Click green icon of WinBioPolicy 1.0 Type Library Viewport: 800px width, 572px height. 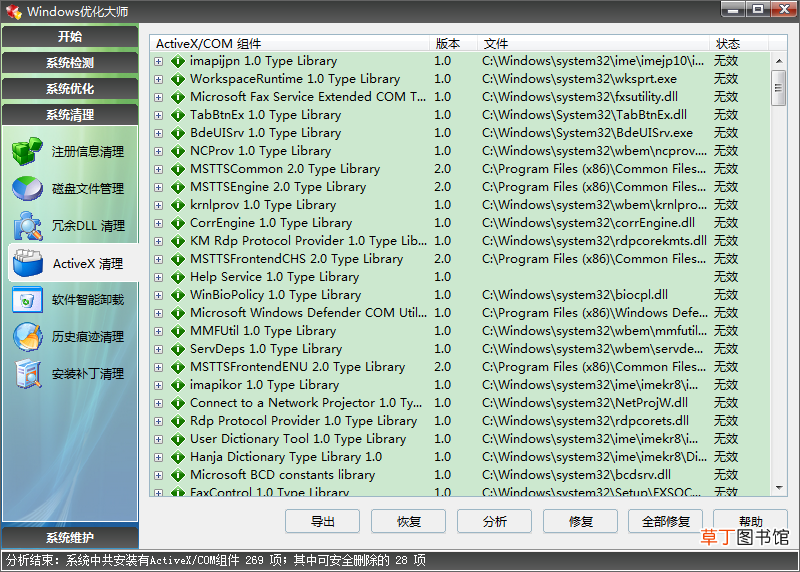pos(178,295)
